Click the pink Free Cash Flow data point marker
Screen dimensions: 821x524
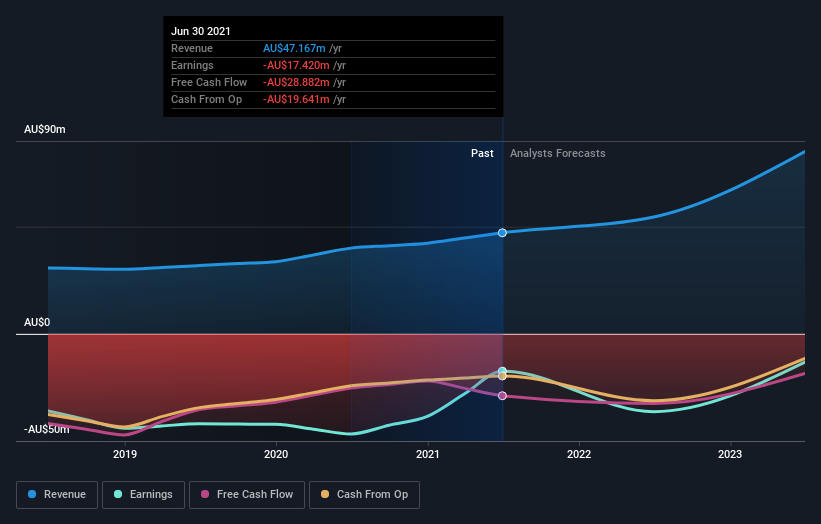[502, 396]
